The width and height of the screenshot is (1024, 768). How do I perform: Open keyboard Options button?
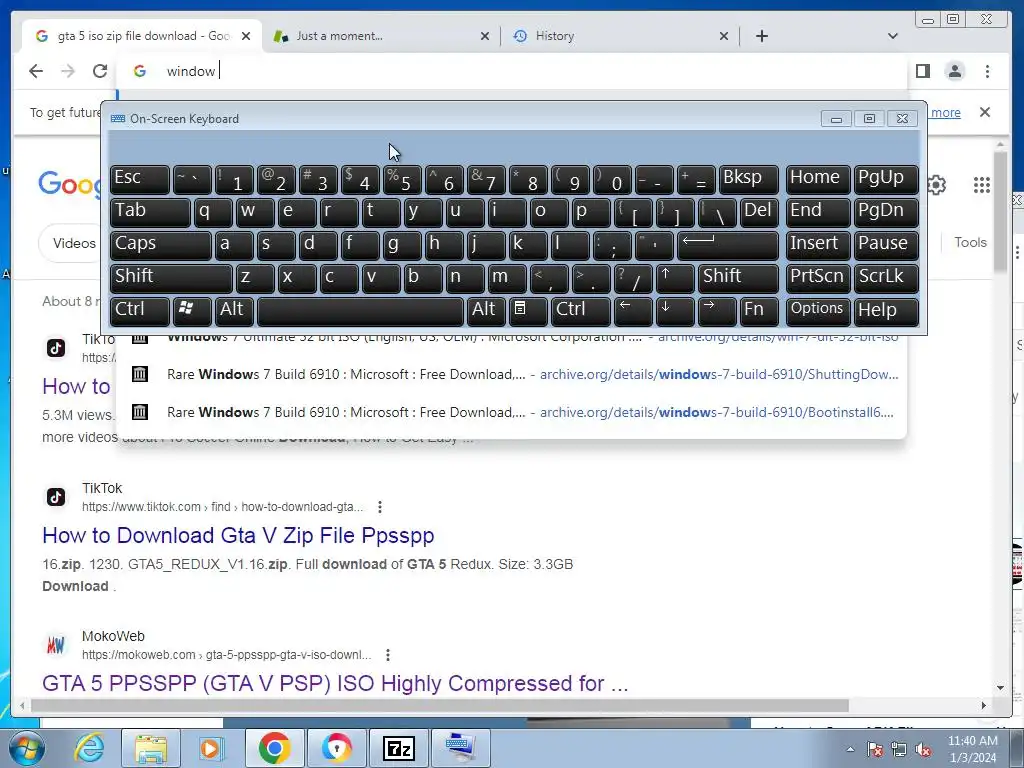click(x=818, y=311)
